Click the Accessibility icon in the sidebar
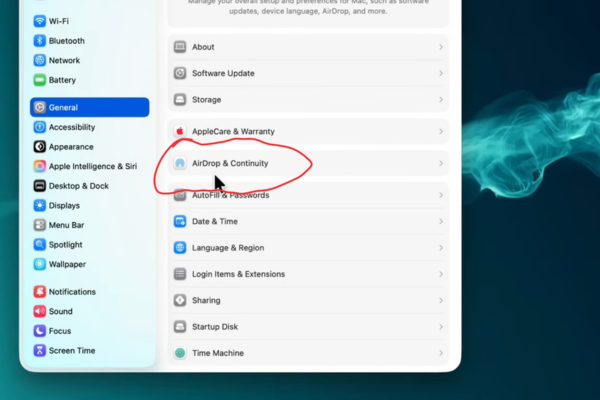The width and height of the screenshot is (600, 400). coord(39,127)
